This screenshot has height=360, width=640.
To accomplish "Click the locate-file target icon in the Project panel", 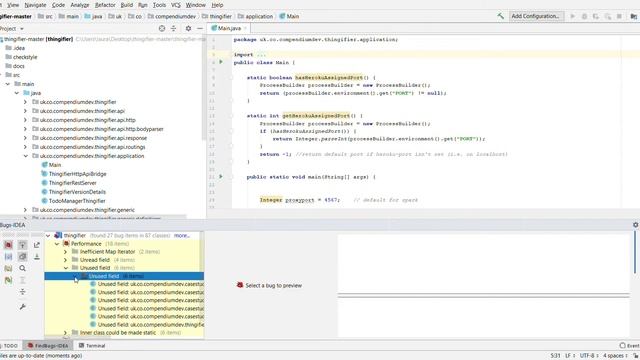I will tap(162, 29).
